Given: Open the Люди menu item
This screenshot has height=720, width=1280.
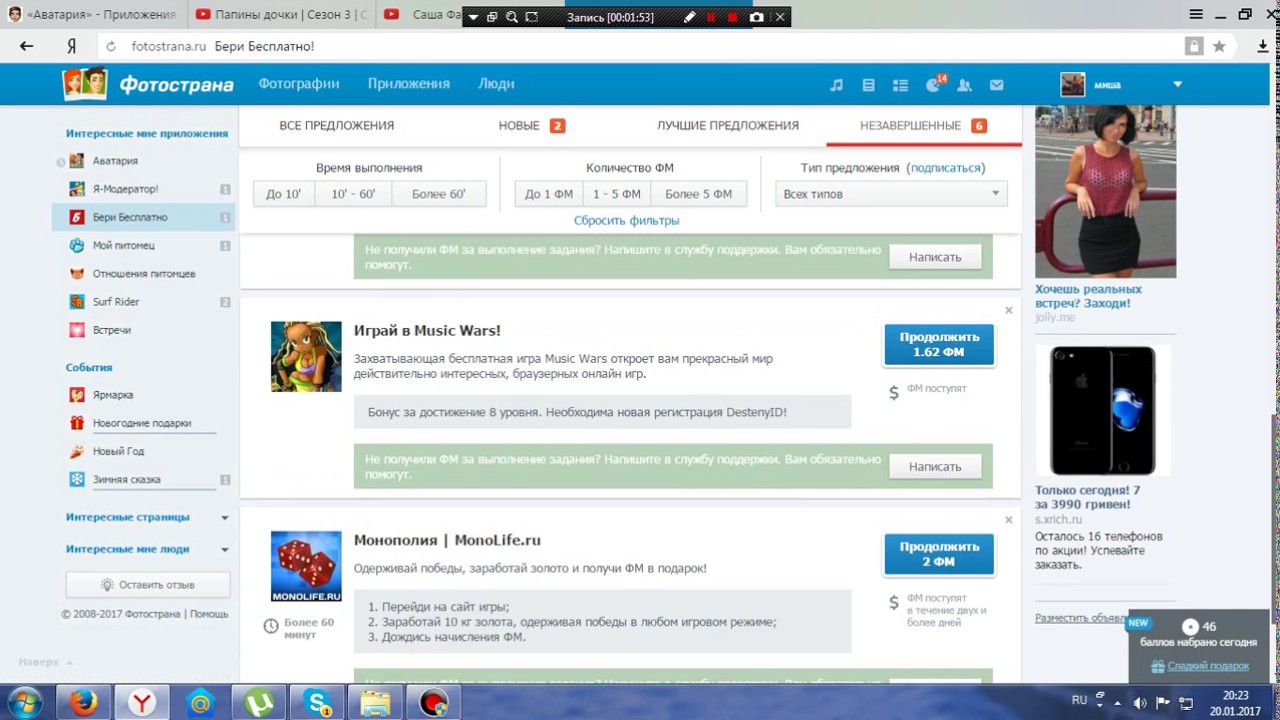Looking at the screenshot, I should (x=496, y=84).
